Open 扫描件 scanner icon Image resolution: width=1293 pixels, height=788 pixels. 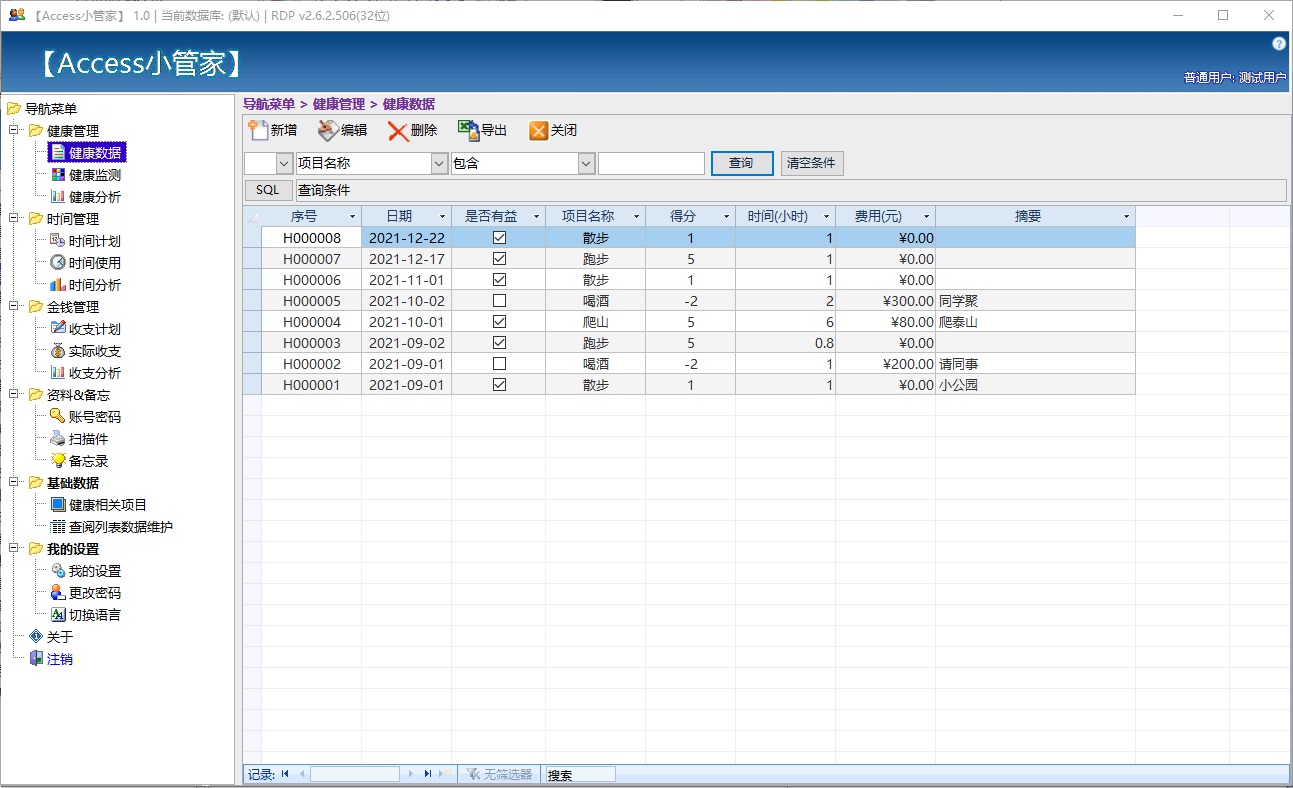click(x=58, y=439)
